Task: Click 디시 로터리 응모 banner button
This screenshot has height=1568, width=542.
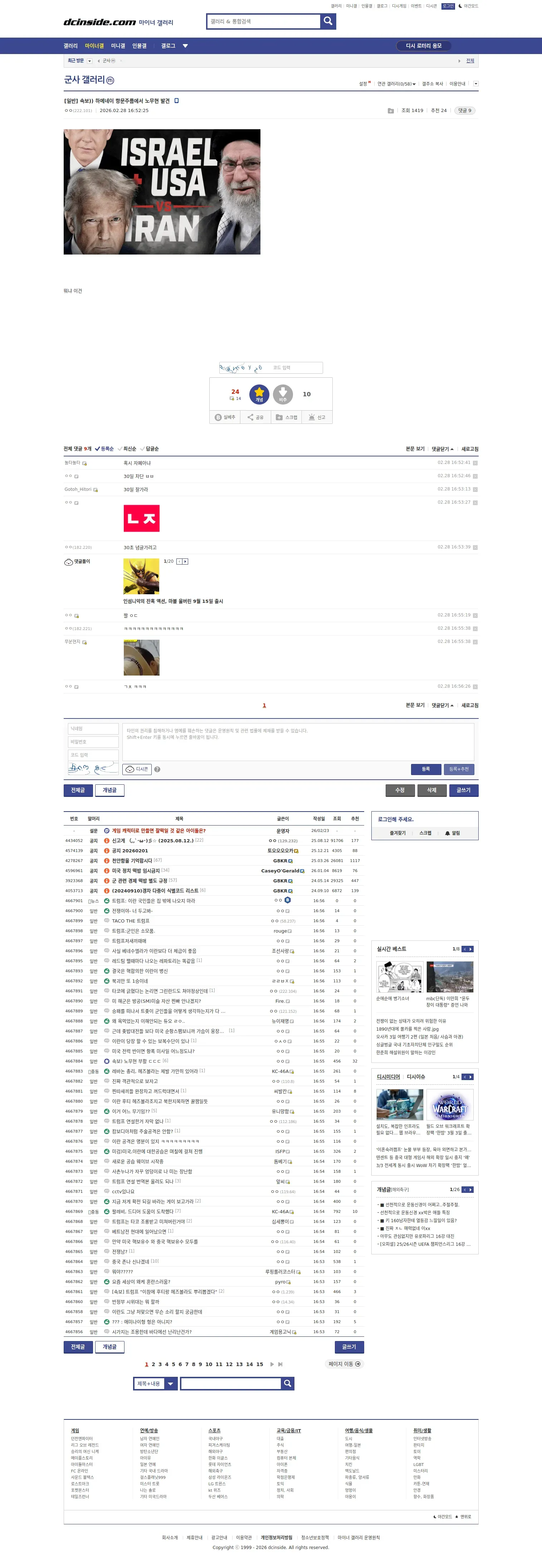Action: pyautogui.click(x=424, y=46)
